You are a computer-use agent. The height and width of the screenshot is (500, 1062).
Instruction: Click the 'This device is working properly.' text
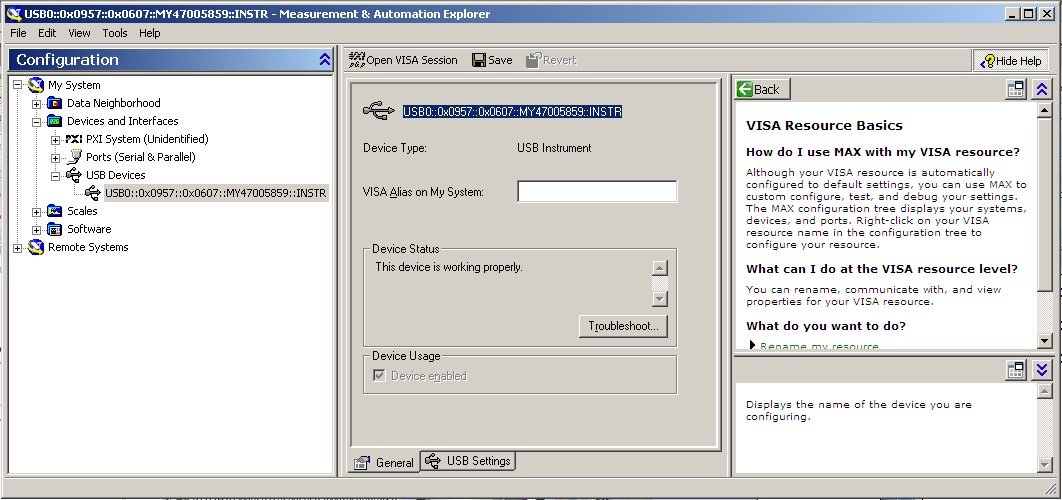pos(449,267)
